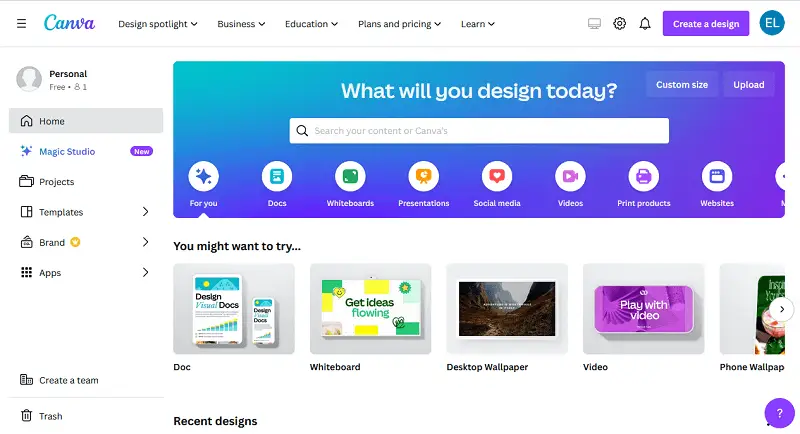Open the Phone Wallpaper thumbnail

pyautogui.click(x=752, y=309)
